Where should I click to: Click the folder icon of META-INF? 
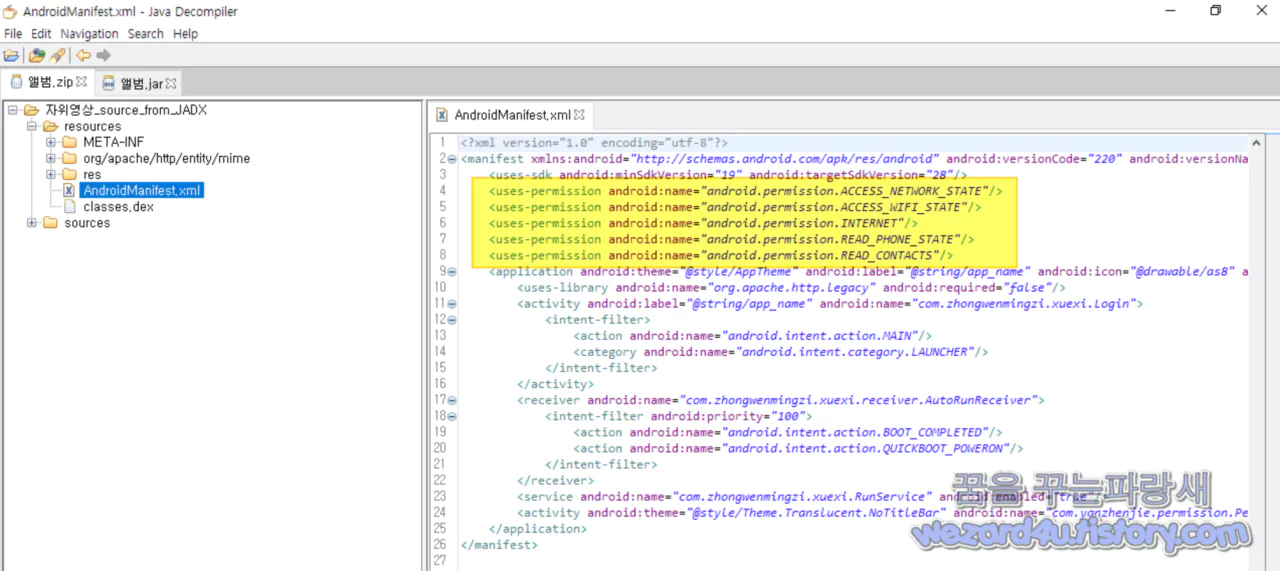pyautogui.click(x=69, y=142)
